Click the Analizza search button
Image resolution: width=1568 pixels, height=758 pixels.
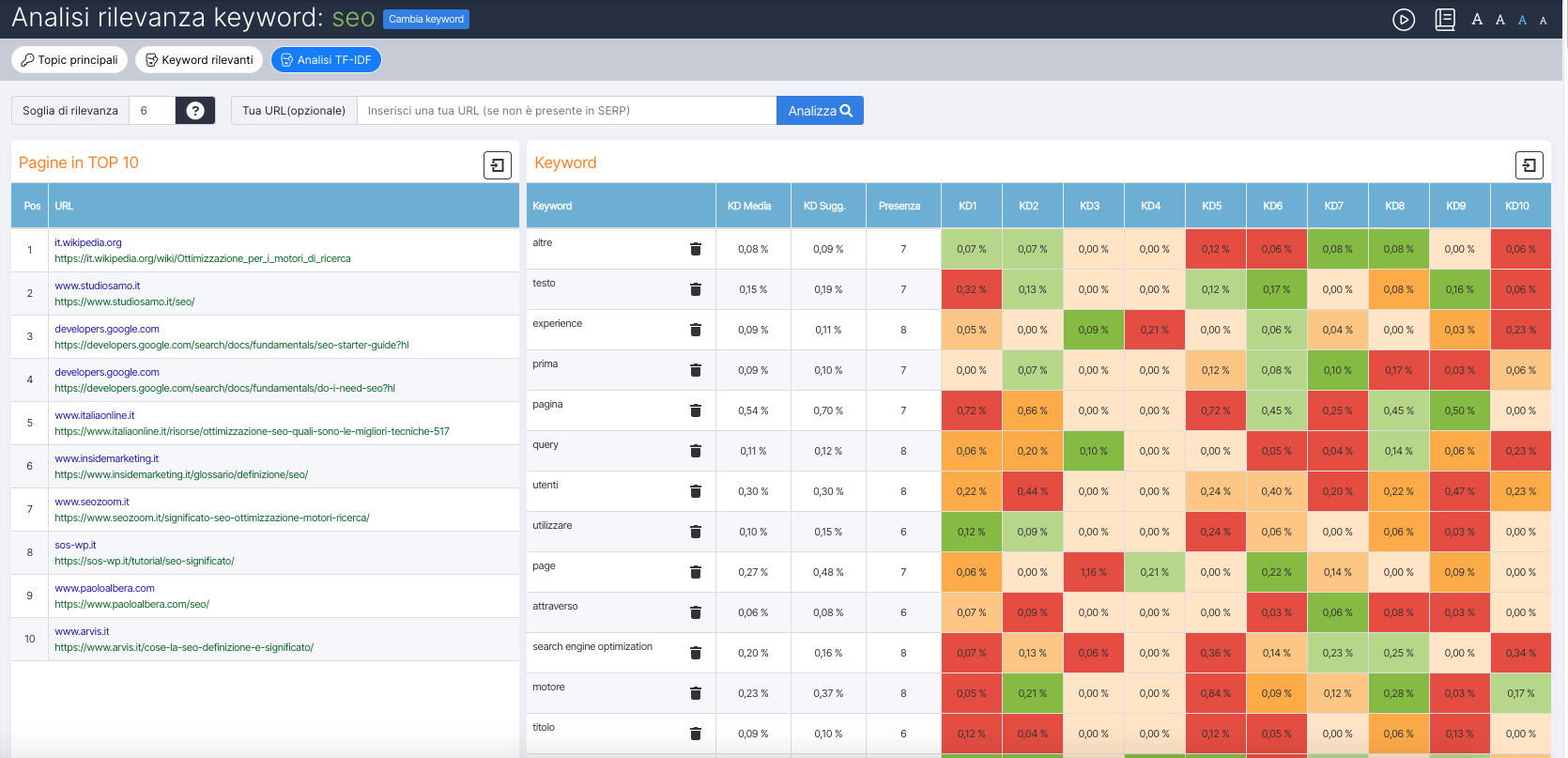point(820,111)
